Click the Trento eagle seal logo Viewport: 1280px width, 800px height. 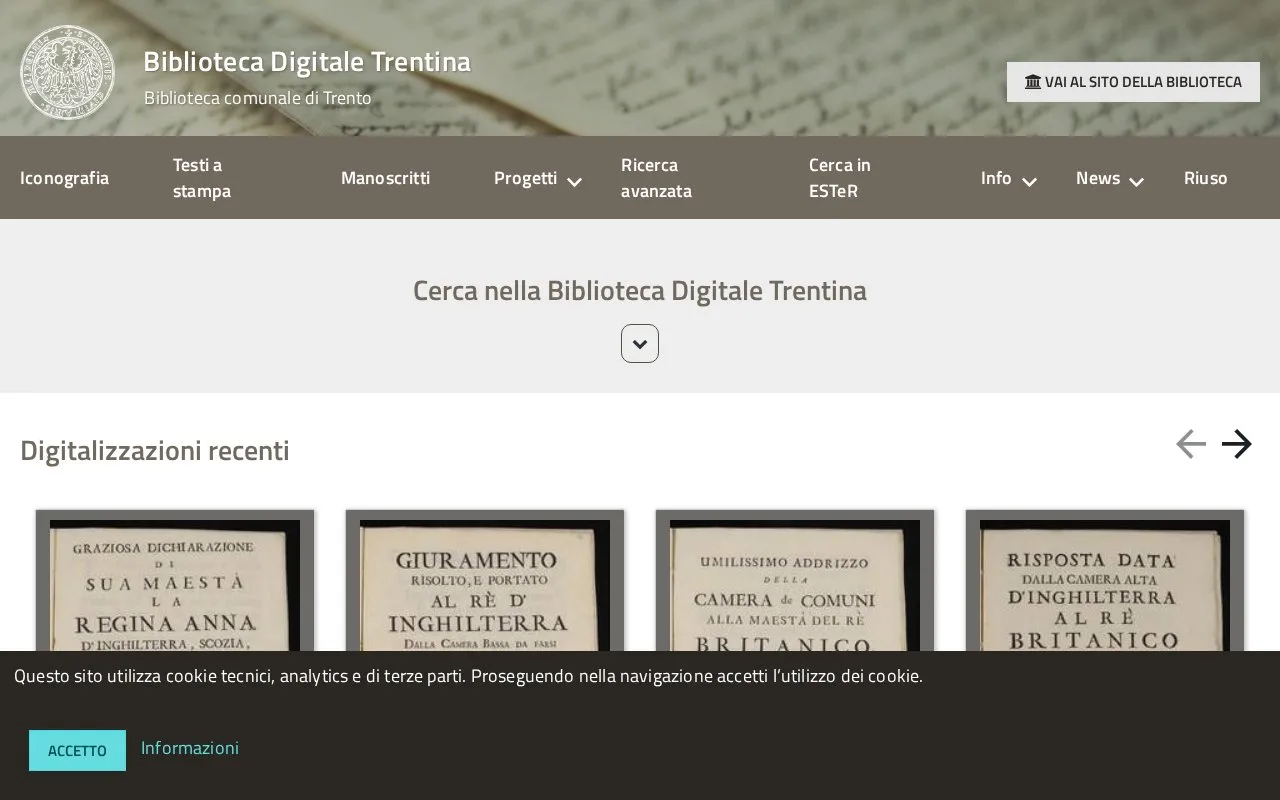tap(67, 72)
